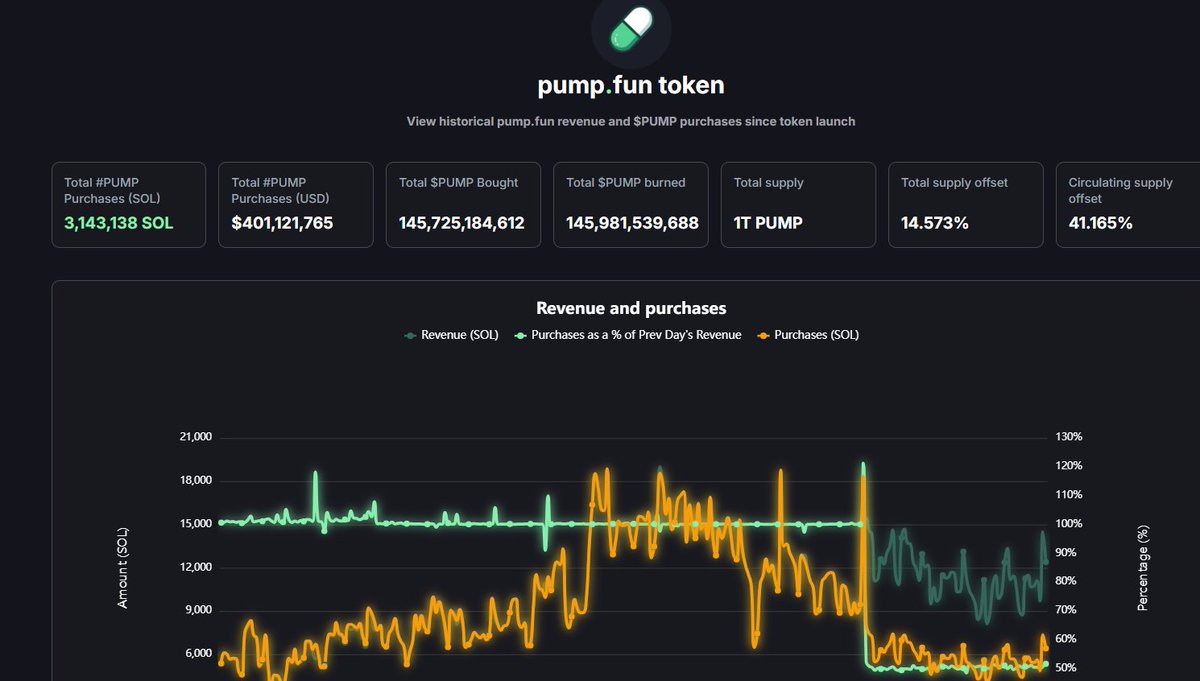Click the 100% right-axis label
Viewport: 1200px width, 681px height.
click(1069, 523)
